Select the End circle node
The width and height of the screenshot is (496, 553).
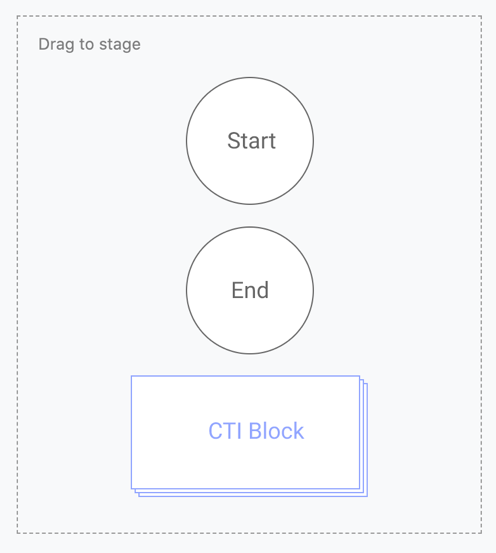[x=250, y=290]
